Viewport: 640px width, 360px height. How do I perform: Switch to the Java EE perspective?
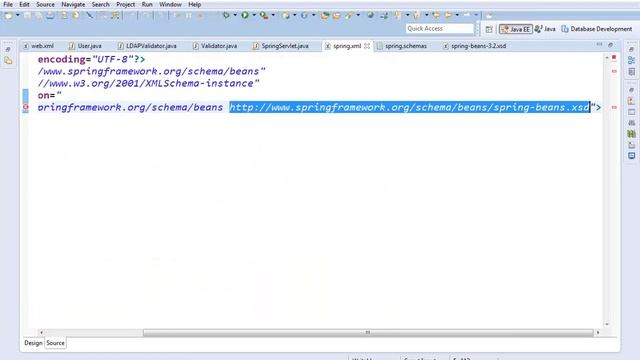pyautogui.click(x=516, y=29)
